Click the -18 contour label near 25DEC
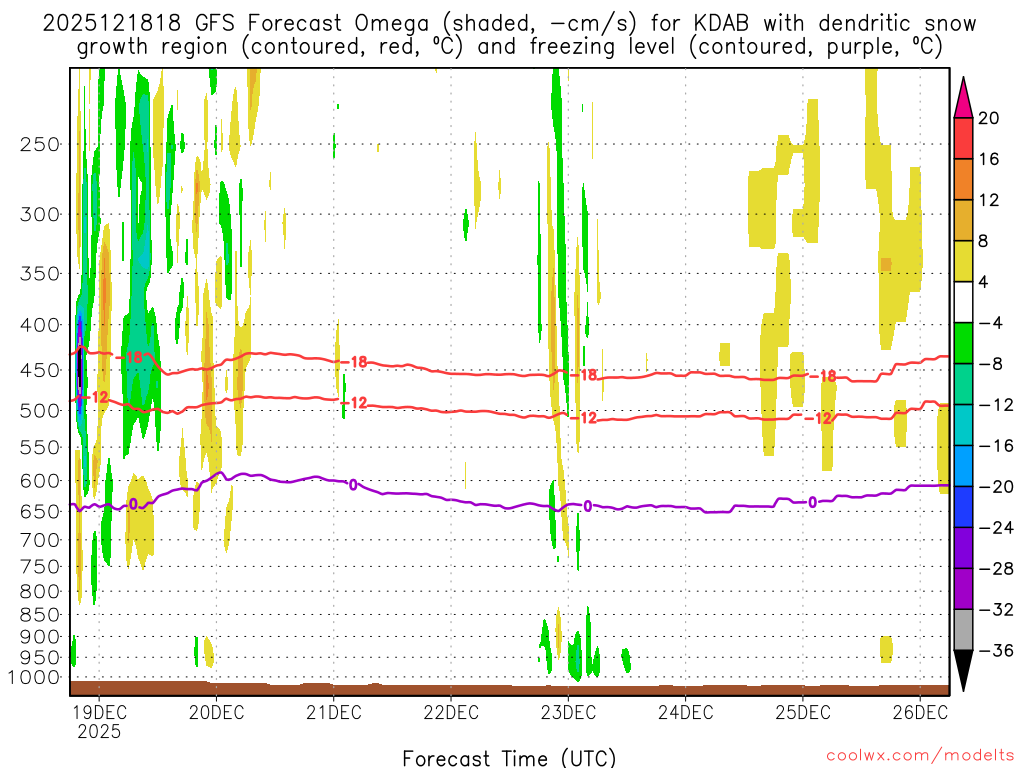This screenshot has width=1024, height=768. pos(824,376)
